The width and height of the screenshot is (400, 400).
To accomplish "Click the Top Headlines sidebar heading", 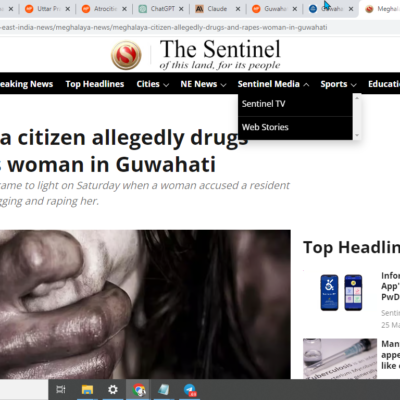I will pos(351,247).
